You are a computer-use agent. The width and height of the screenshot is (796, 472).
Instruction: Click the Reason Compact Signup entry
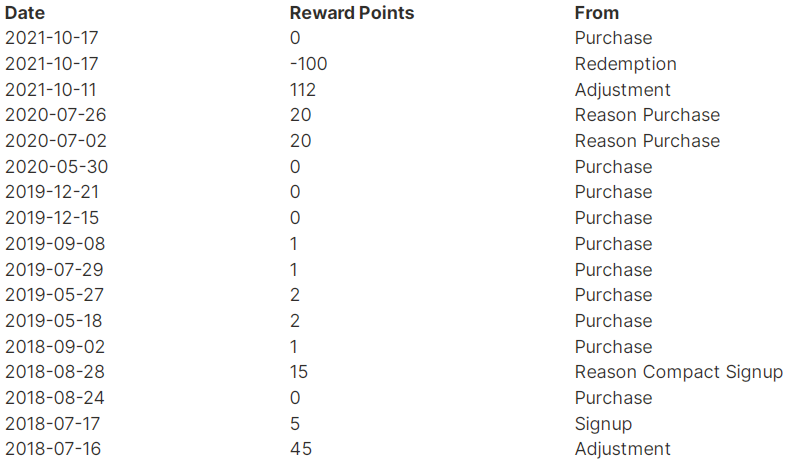679,372
